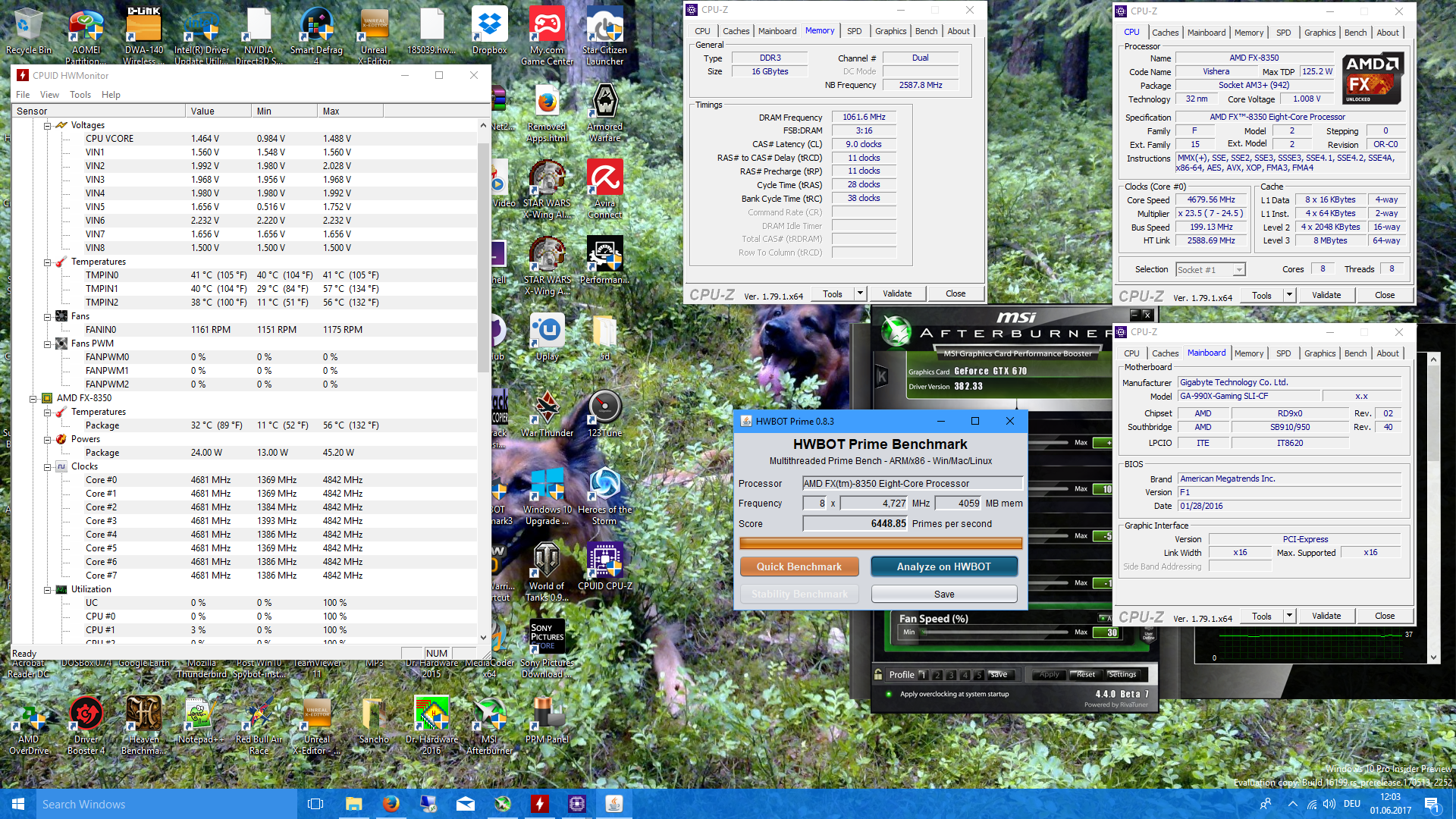
Task: Collapse the Powers node in HWMonitor
Action: [x=47, y=439]
